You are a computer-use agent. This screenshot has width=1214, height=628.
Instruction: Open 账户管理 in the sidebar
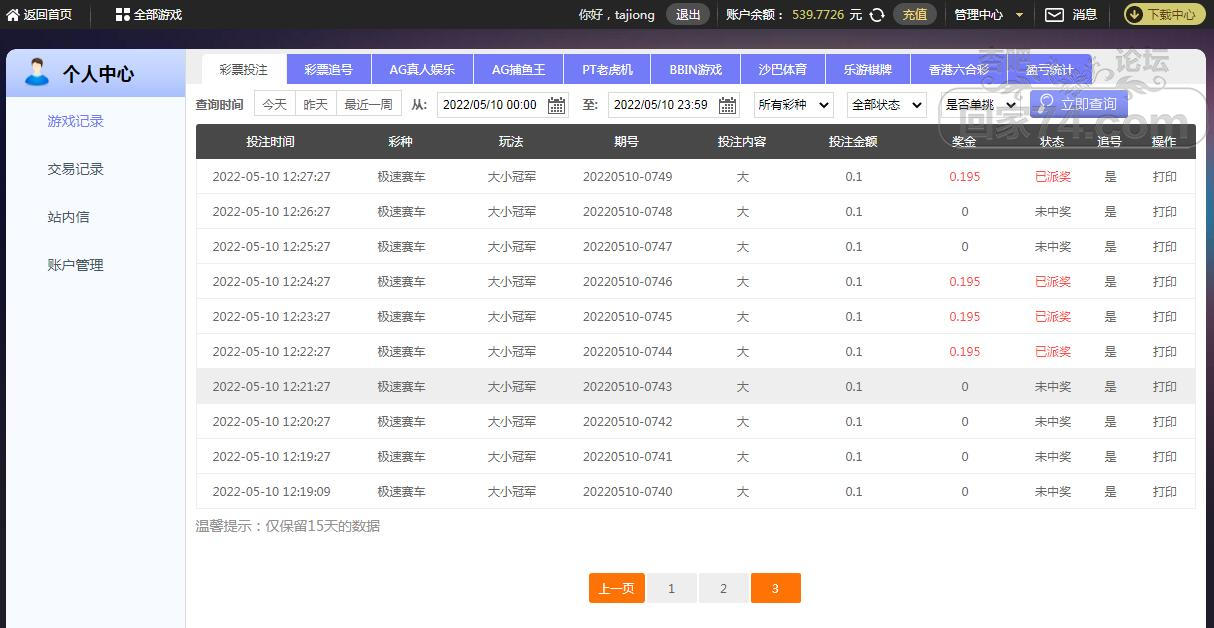[76, 265]
